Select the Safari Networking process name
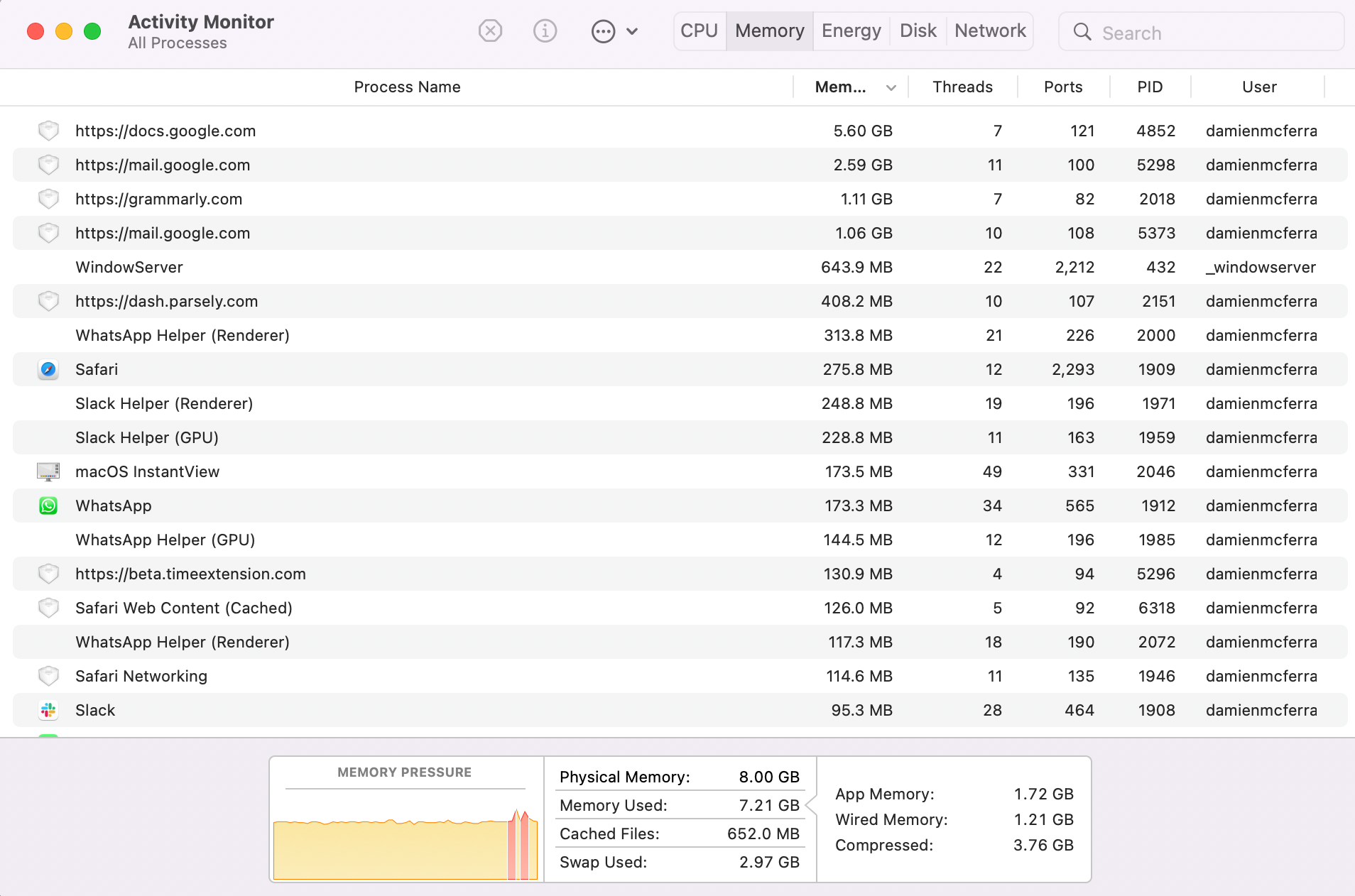 click(x=141, y=676)
